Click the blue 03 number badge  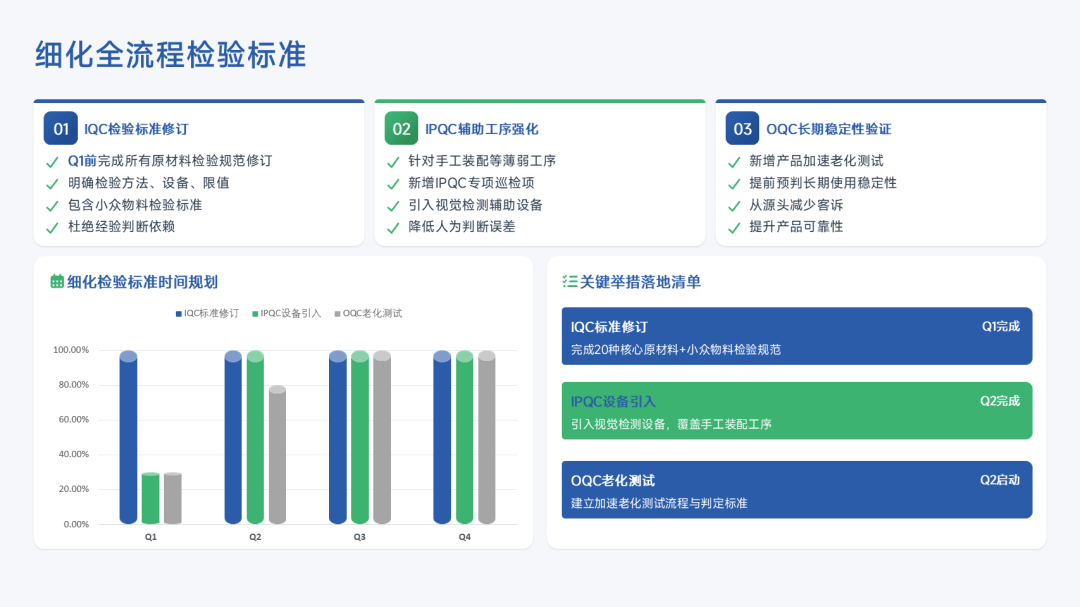click(742, 129)
